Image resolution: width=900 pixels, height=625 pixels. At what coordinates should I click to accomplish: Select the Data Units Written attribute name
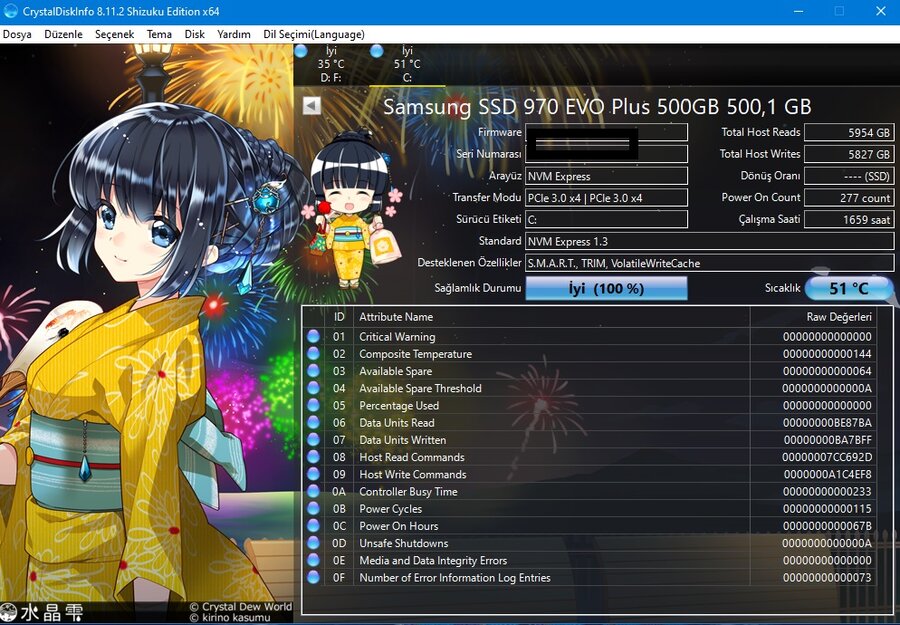[402, 440]
